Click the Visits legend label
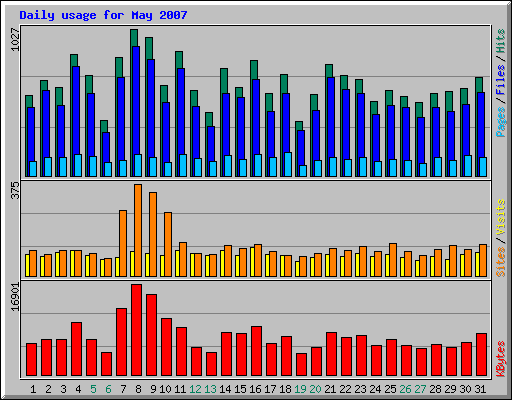The image size is (512, 400). (501, 218)
